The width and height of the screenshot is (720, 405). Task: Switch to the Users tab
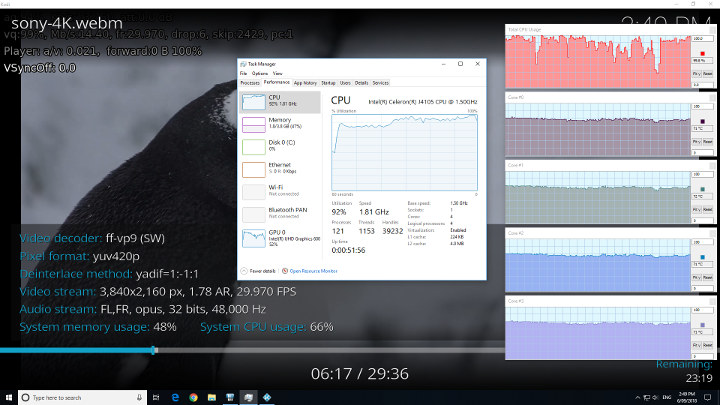coord(345,83)
